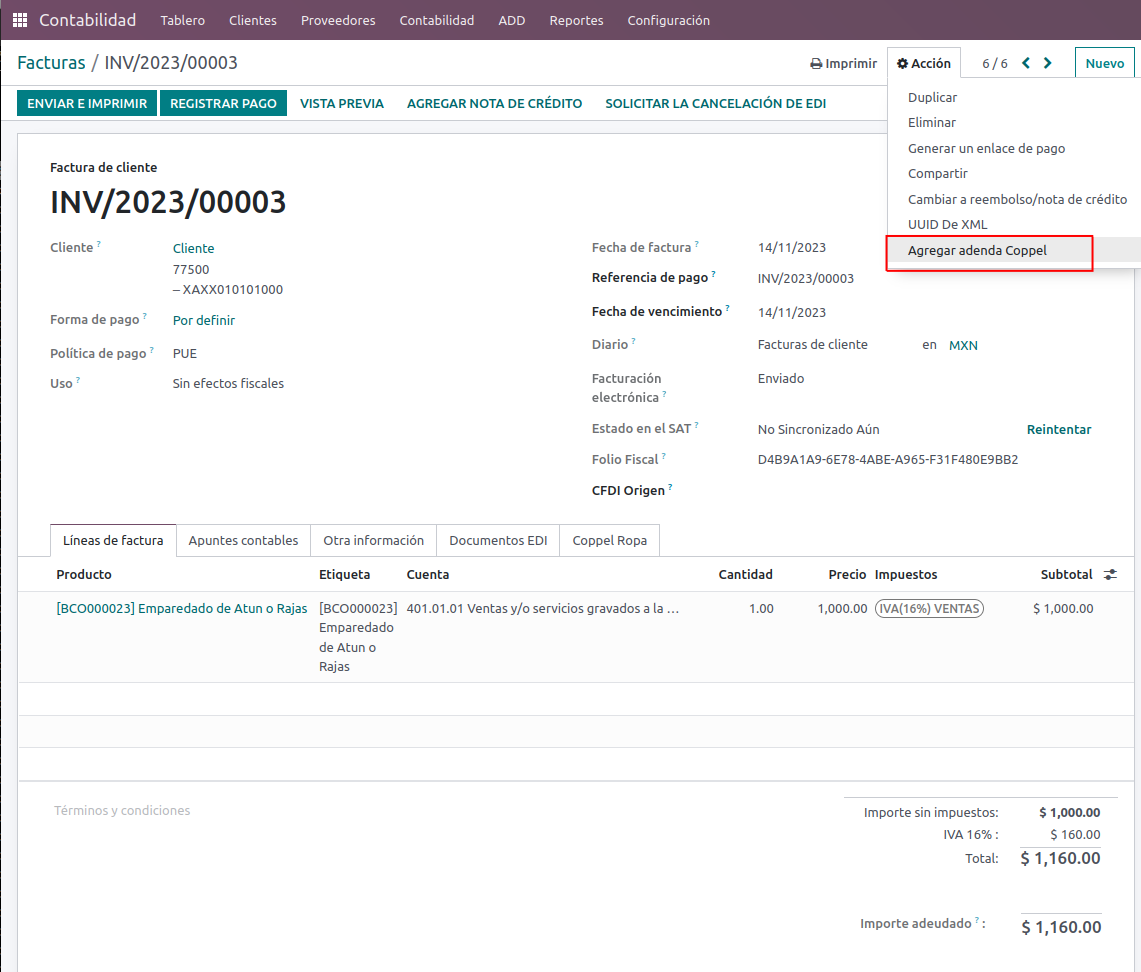The height and width of the screenshot is (972, 1141).
Task: Open the Configuración top menu
Action: tap(668, 20)
